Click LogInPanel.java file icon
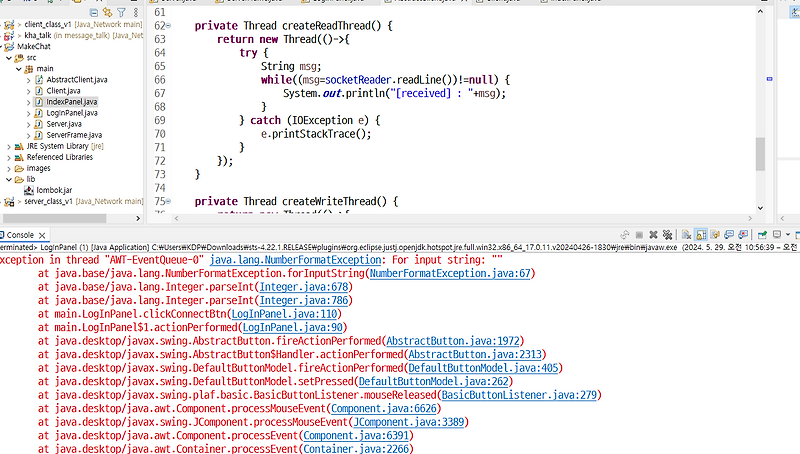The height and width of the screenshot is (454, 800). (39, 113)
